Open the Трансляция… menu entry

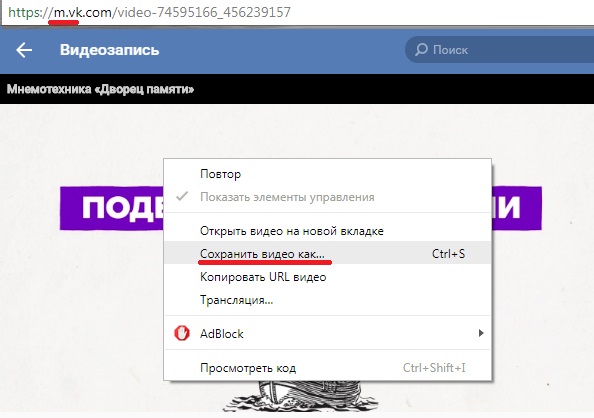236,300
